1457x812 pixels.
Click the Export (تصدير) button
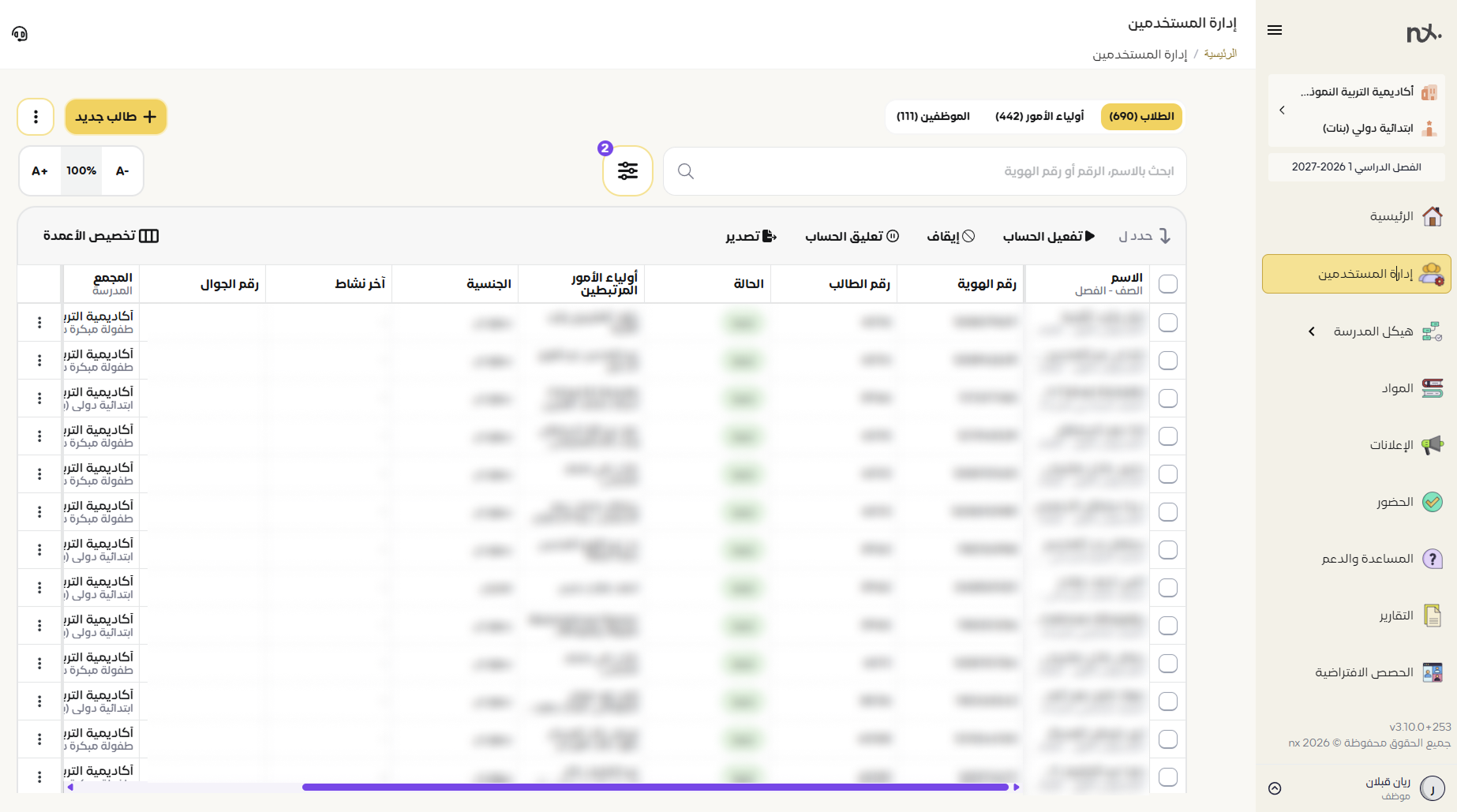751,236
